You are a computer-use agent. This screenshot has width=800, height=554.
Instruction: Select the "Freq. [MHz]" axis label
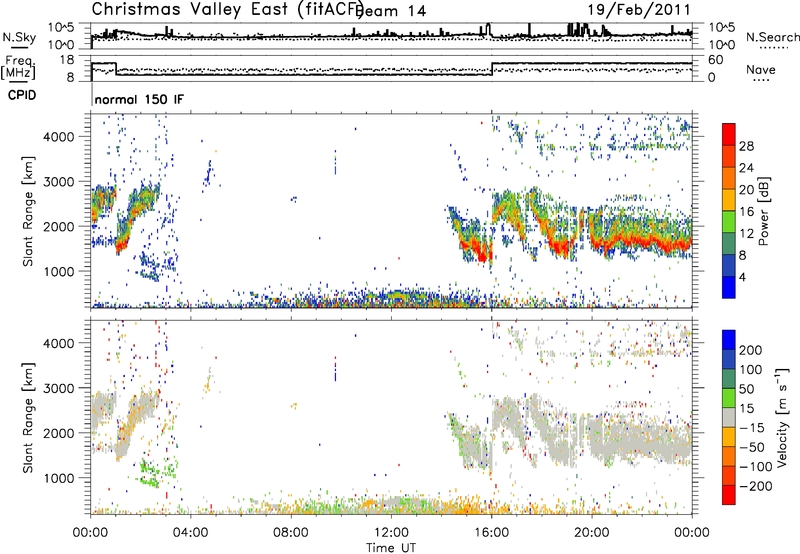pos(19,67)
